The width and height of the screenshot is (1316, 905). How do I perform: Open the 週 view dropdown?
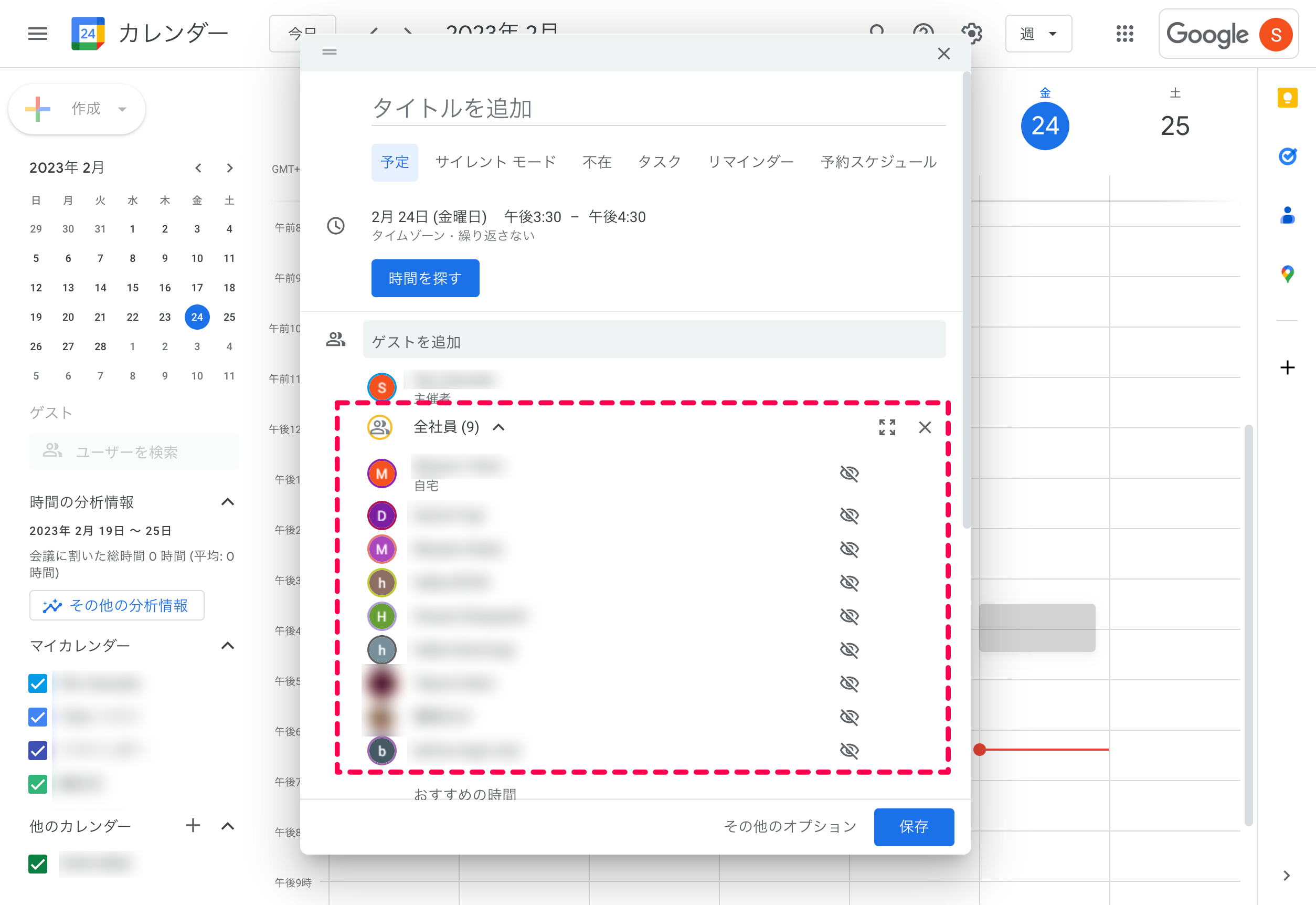point(1038,34)
